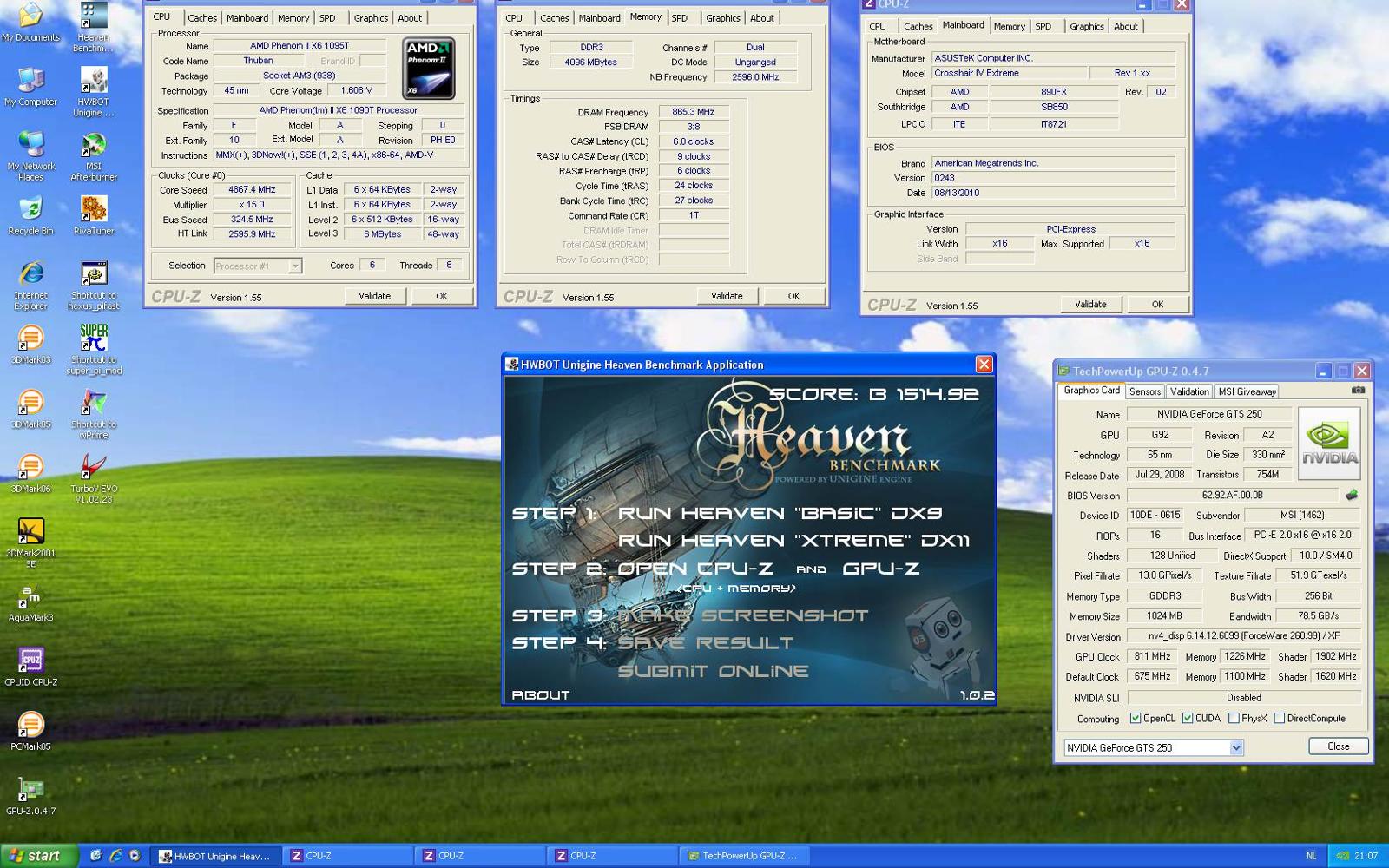The image size is (1389, 868).
Task: Toggle OpenCL checkbox in GPU-Z
Action: tap(1135, 719)
